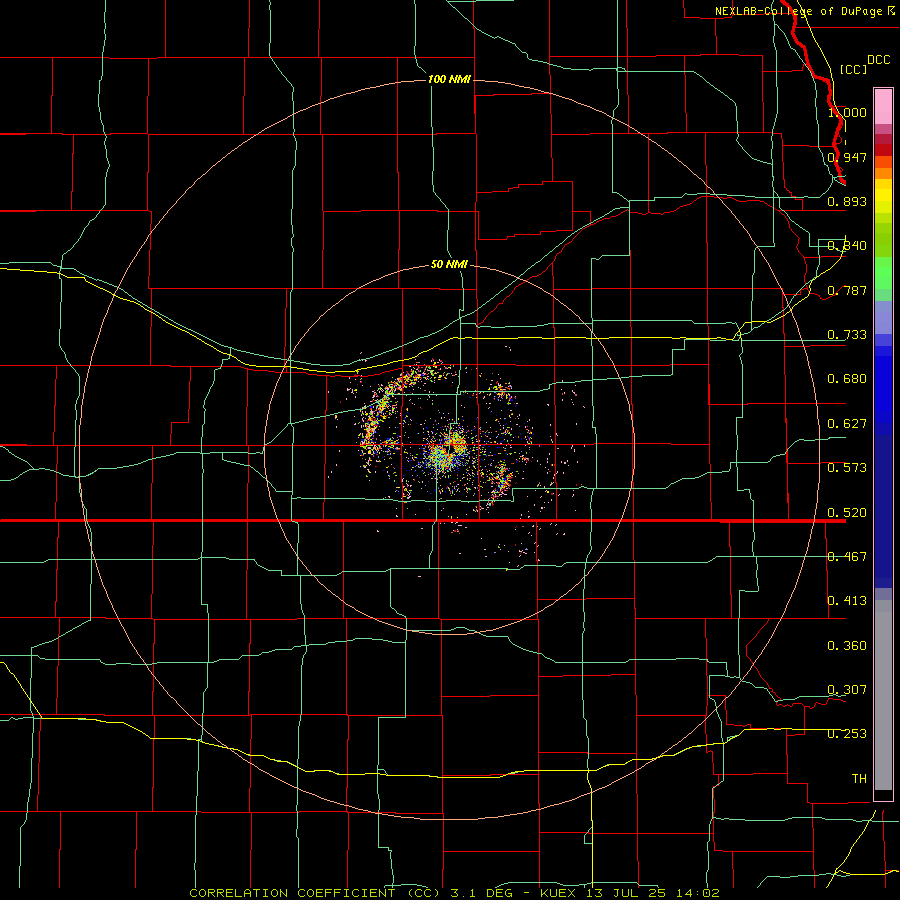Click the 50 NMI range ring label
The height and width of the screenshot is (900, 900).
[x=449, y=264]
